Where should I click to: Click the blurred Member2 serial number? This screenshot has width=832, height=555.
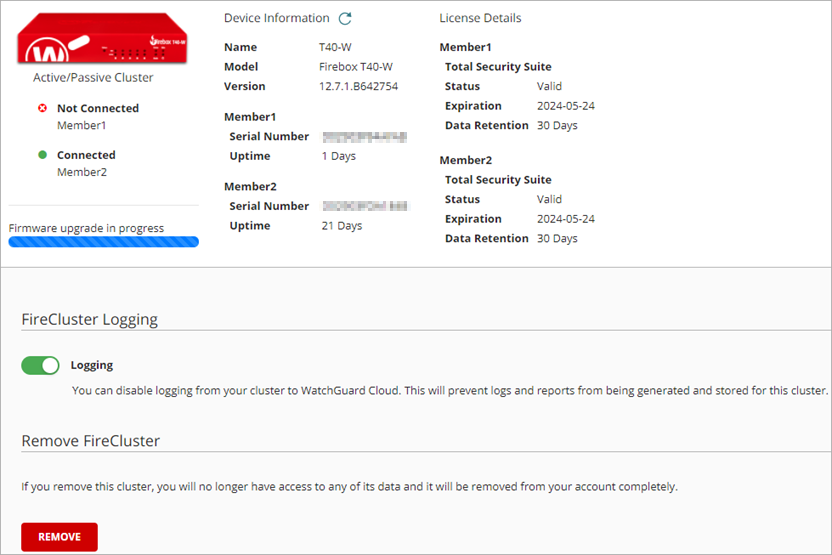pyautogui.click(x=365, y=206)
